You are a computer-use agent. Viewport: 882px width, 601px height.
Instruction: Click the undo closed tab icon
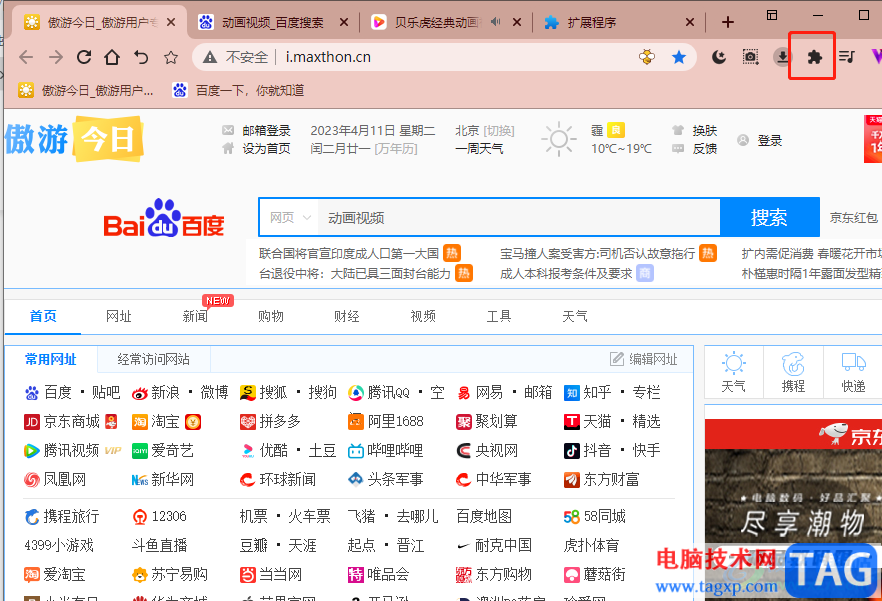click(x=141, y=57)
